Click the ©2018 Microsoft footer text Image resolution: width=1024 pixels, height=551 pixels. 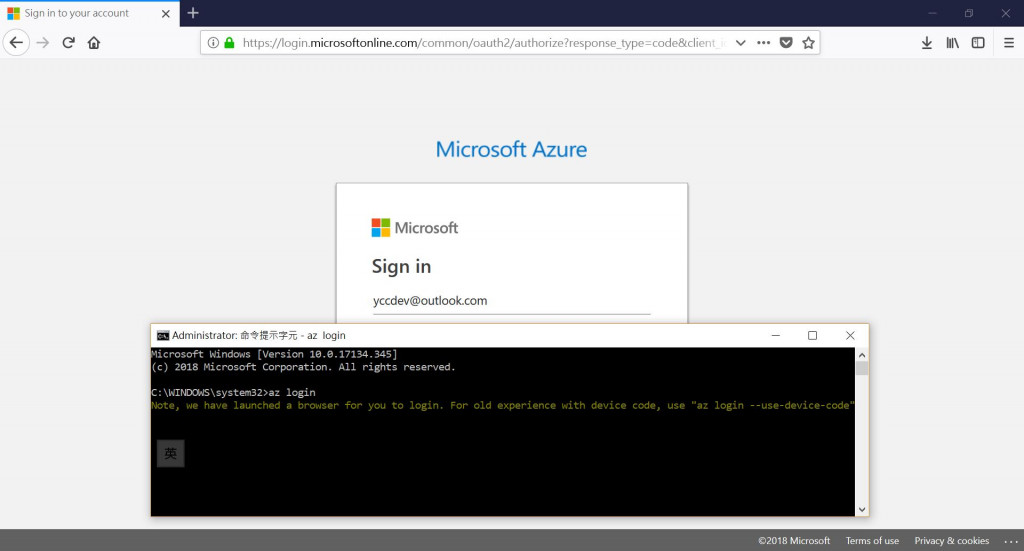[x=794, y=541]
